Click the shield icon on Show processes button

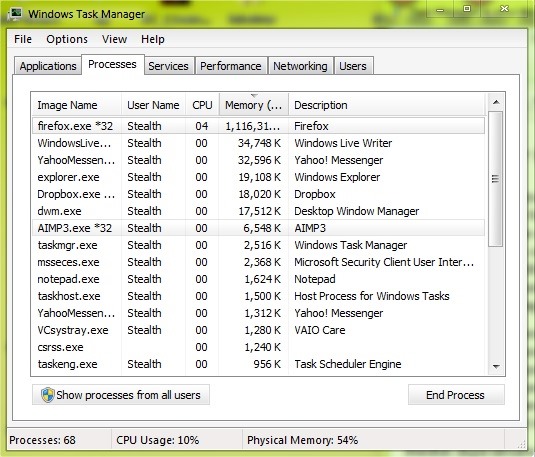point(47,395)
